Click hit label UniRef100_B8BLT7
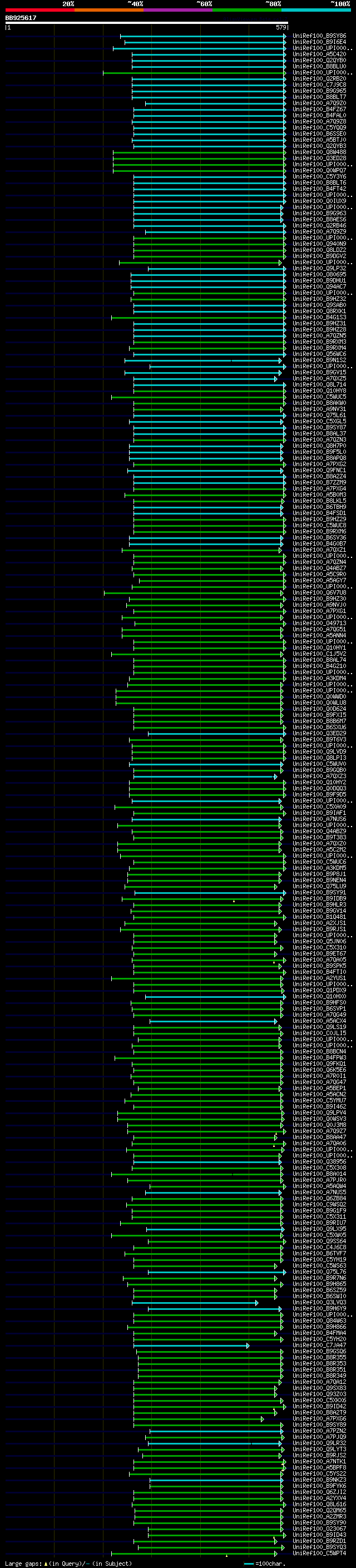Viewport: 356px width, 1568px height. point(319,97)
